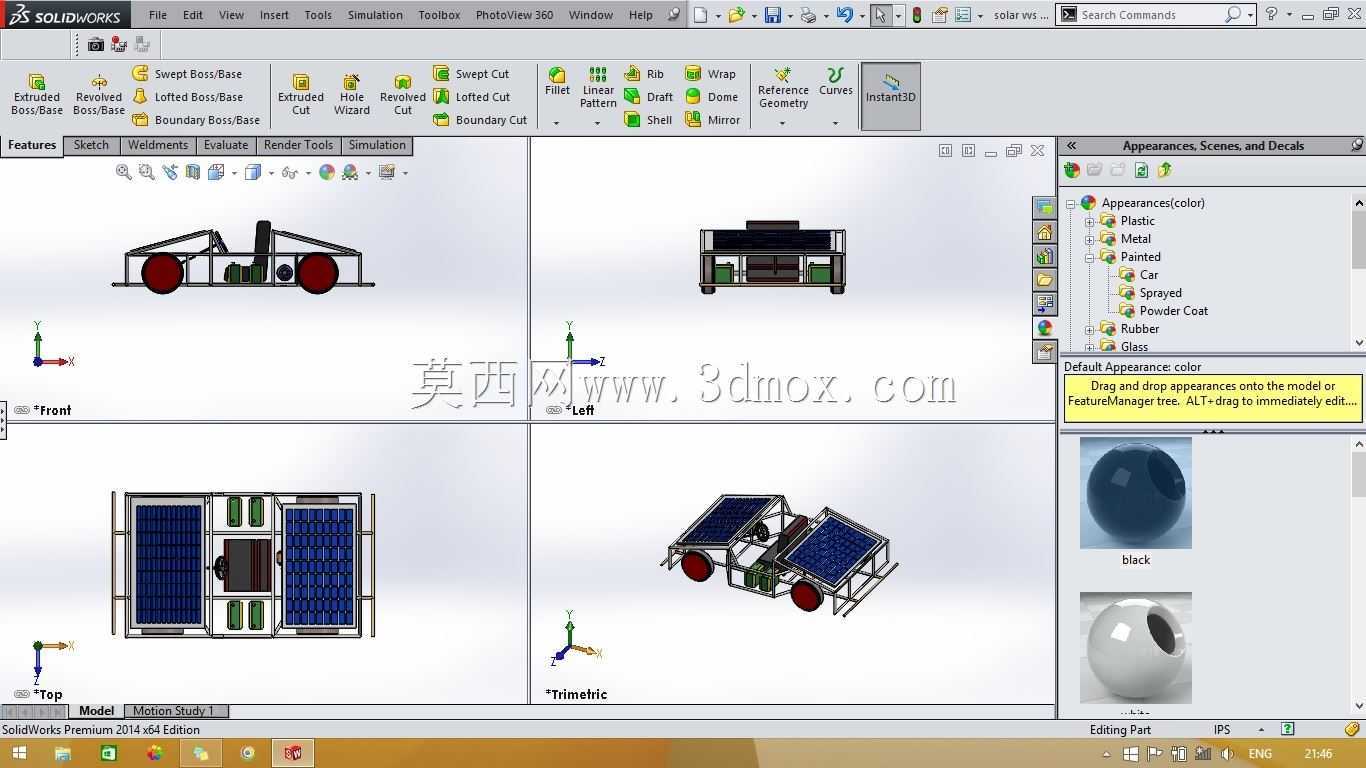Choose the Swept Cut feature

point(471,74)
